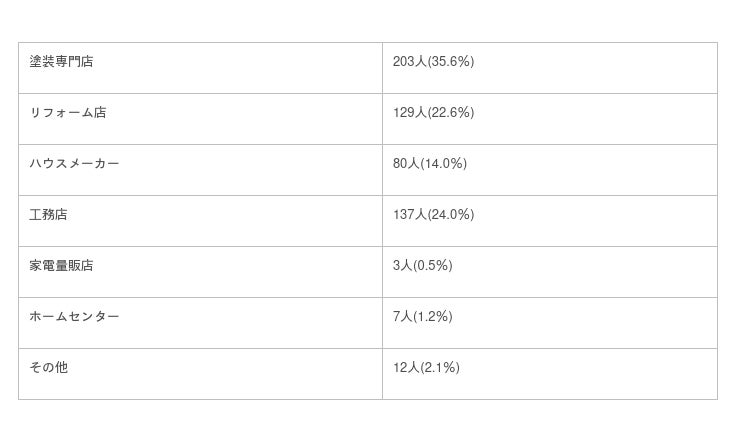
Task: Click the 203人 count text
Action: (x=409, y=62)
